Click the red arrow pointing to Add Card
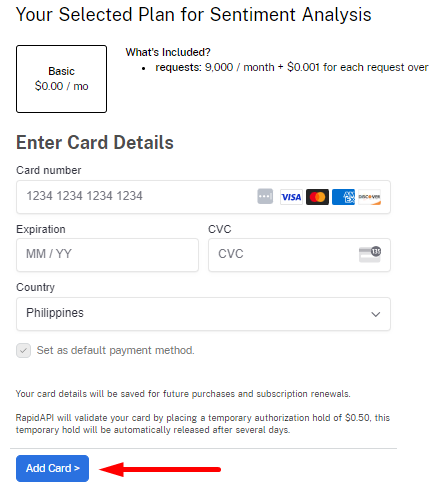Screen dimensions: 439x490 tap(160, 469)
